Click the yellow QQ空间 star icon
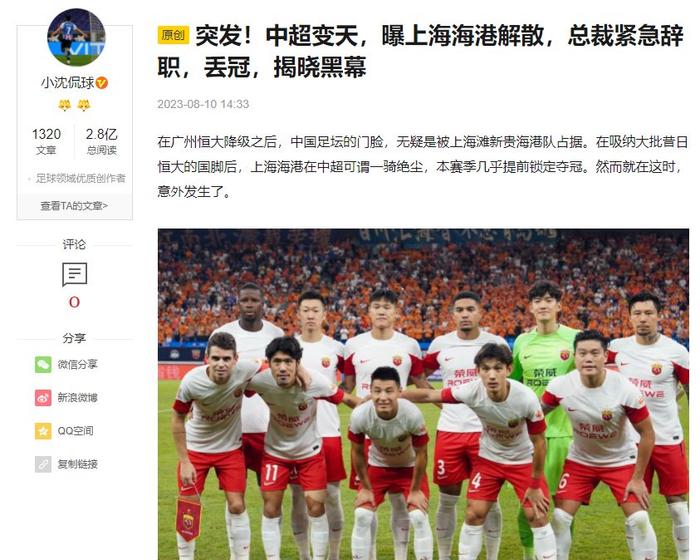The width and height of the screenshot is (700, 560). [43, 431]
